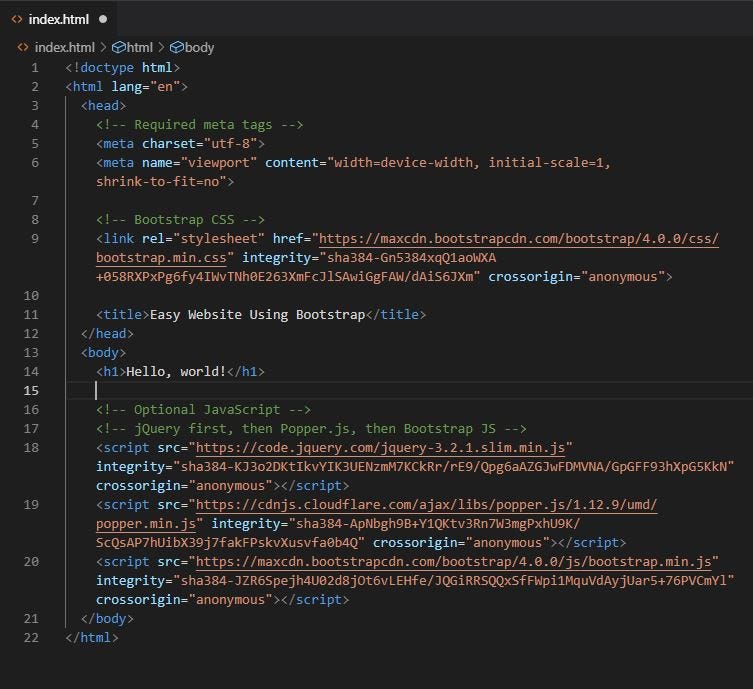Viewport: 753px width, 689px height.
Task: Click the lang="en" attribute
Action: (146, 87)
